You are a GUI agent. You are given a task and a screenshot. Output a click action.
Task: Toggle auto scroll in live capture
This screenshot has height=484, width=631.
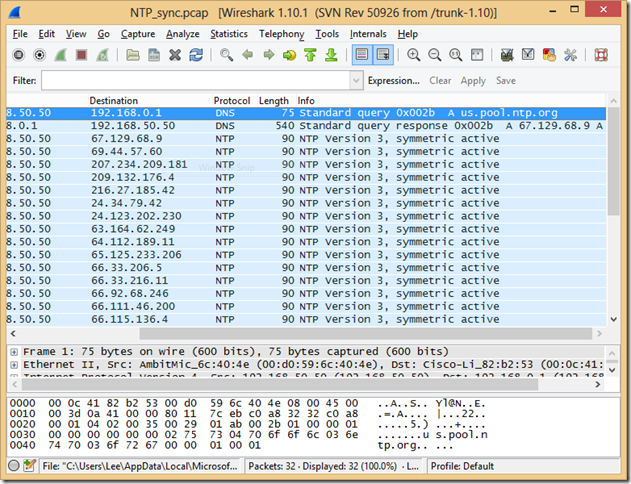click(383, 55)
